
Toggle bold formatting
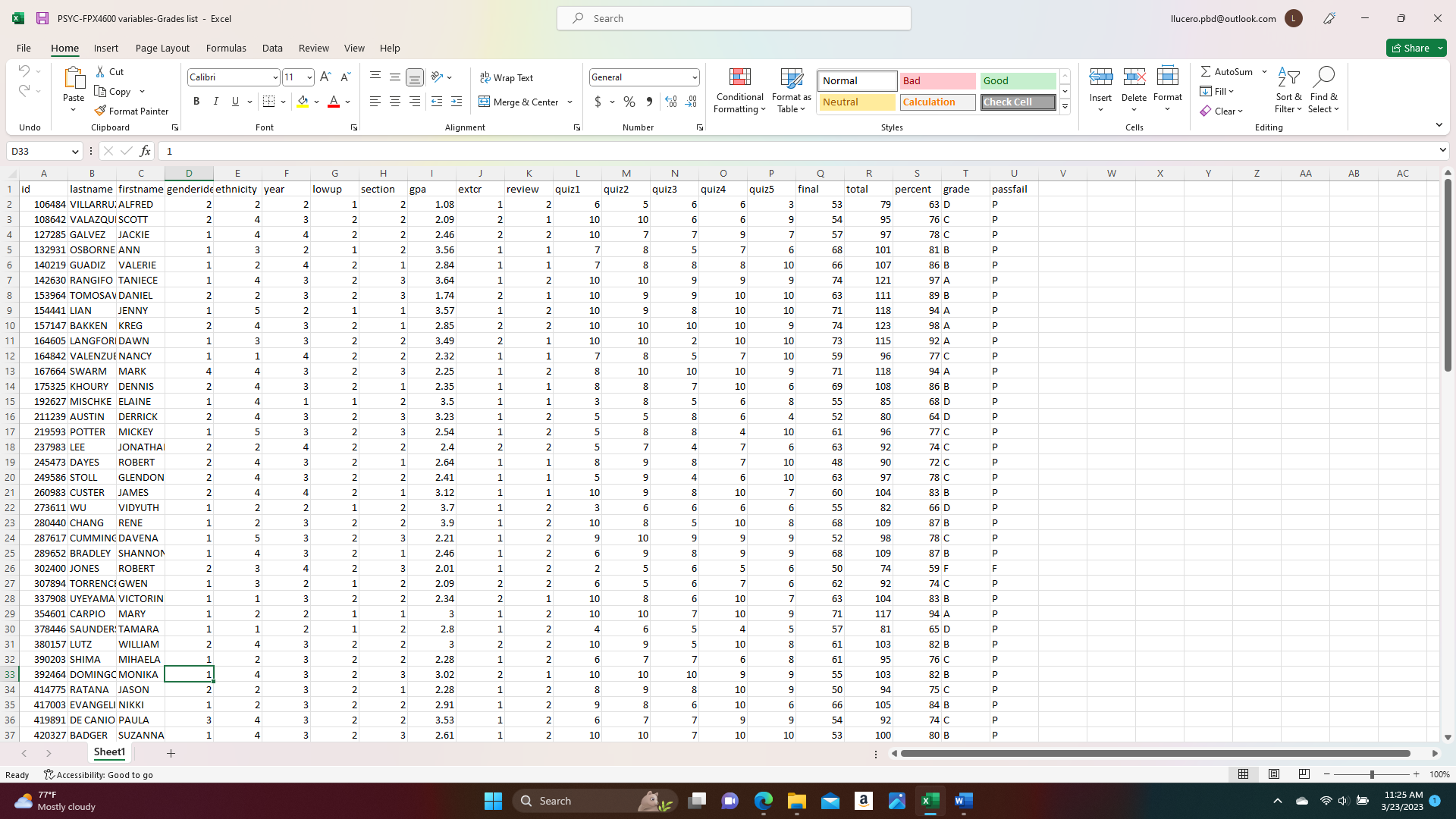click(x=196, y=101)
